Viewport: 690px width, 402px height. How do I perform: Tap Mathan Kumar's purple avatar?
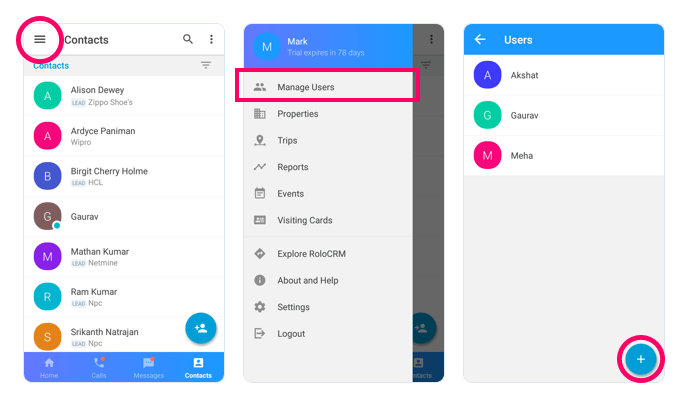(x=48, y=257)
